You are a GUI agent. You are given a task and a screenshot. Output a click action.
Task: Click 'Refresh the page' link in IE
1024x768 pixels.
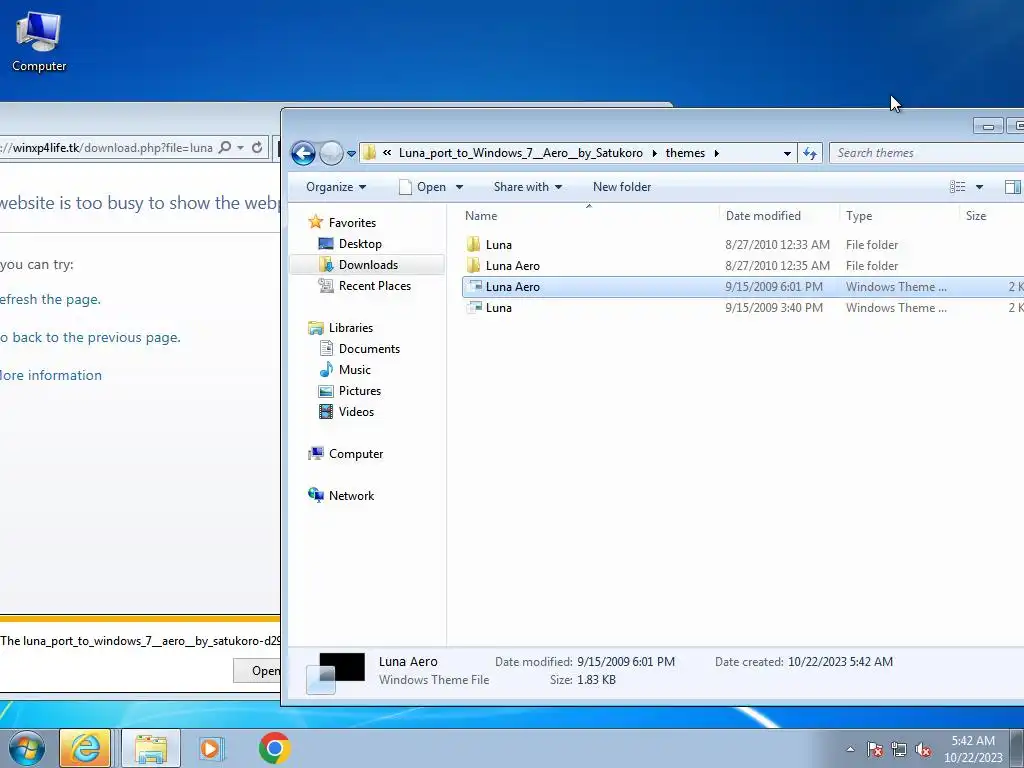tap(50, 300)
